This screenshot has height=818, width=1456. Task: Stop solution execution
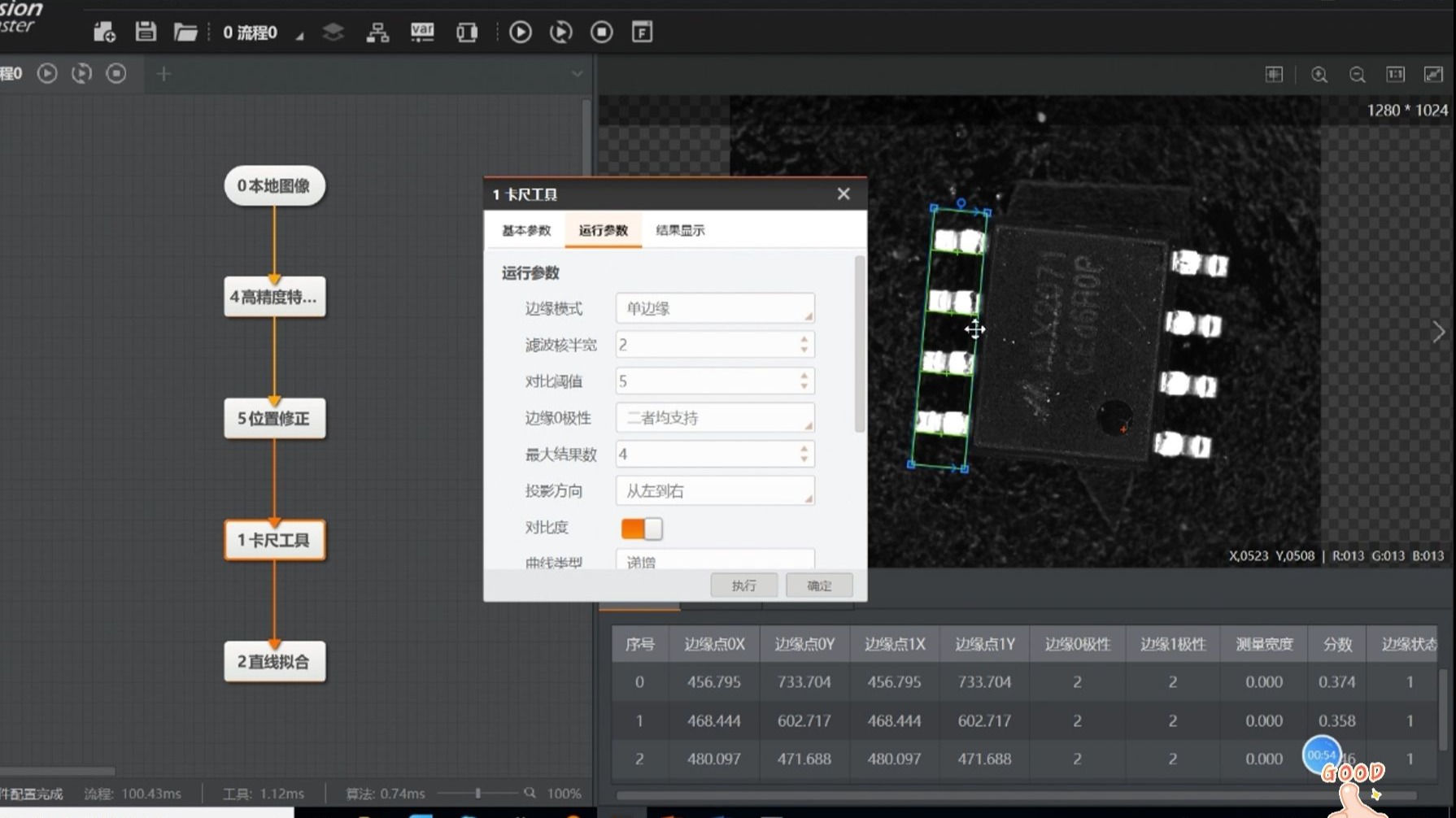pyautogui.click(x=602, y=32)
